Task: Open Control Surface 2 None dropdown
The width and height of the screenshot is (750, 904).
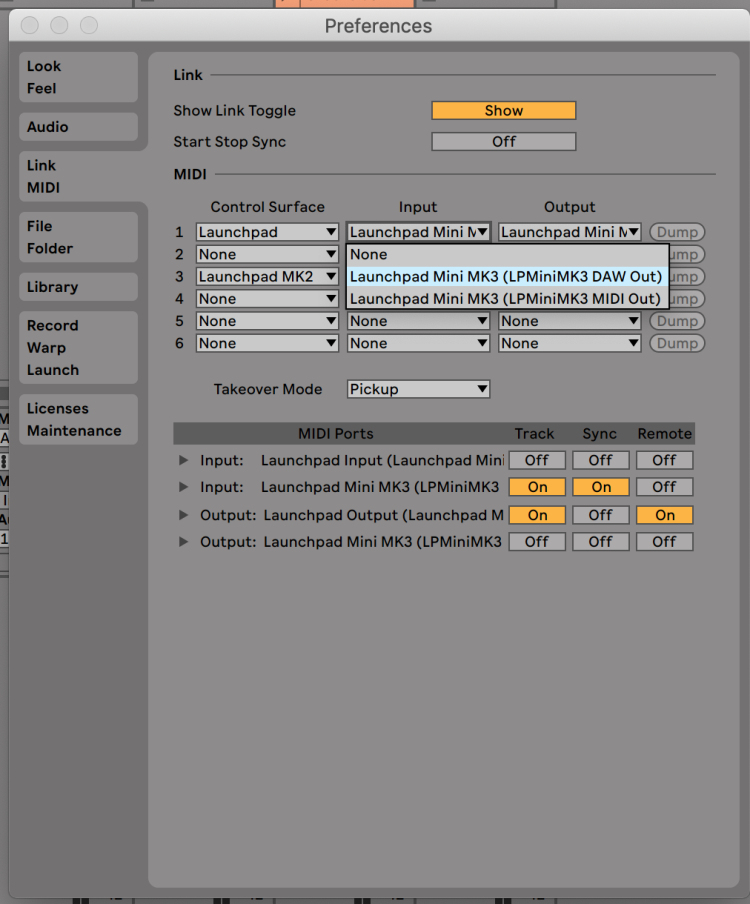Action: point(267,254)
